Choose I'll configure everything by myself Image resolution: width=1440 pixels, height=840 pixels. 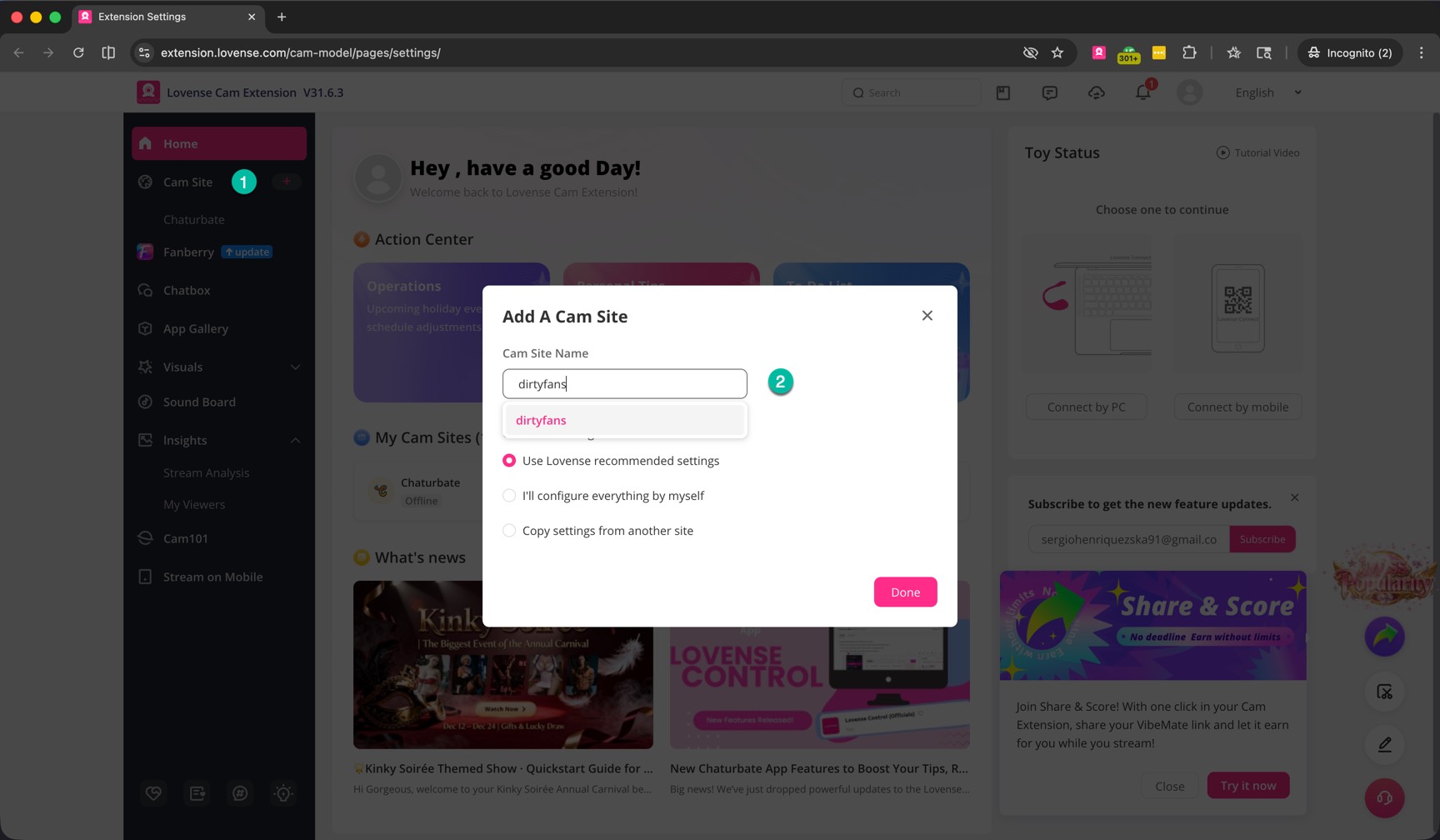click(x=509, y=495)
